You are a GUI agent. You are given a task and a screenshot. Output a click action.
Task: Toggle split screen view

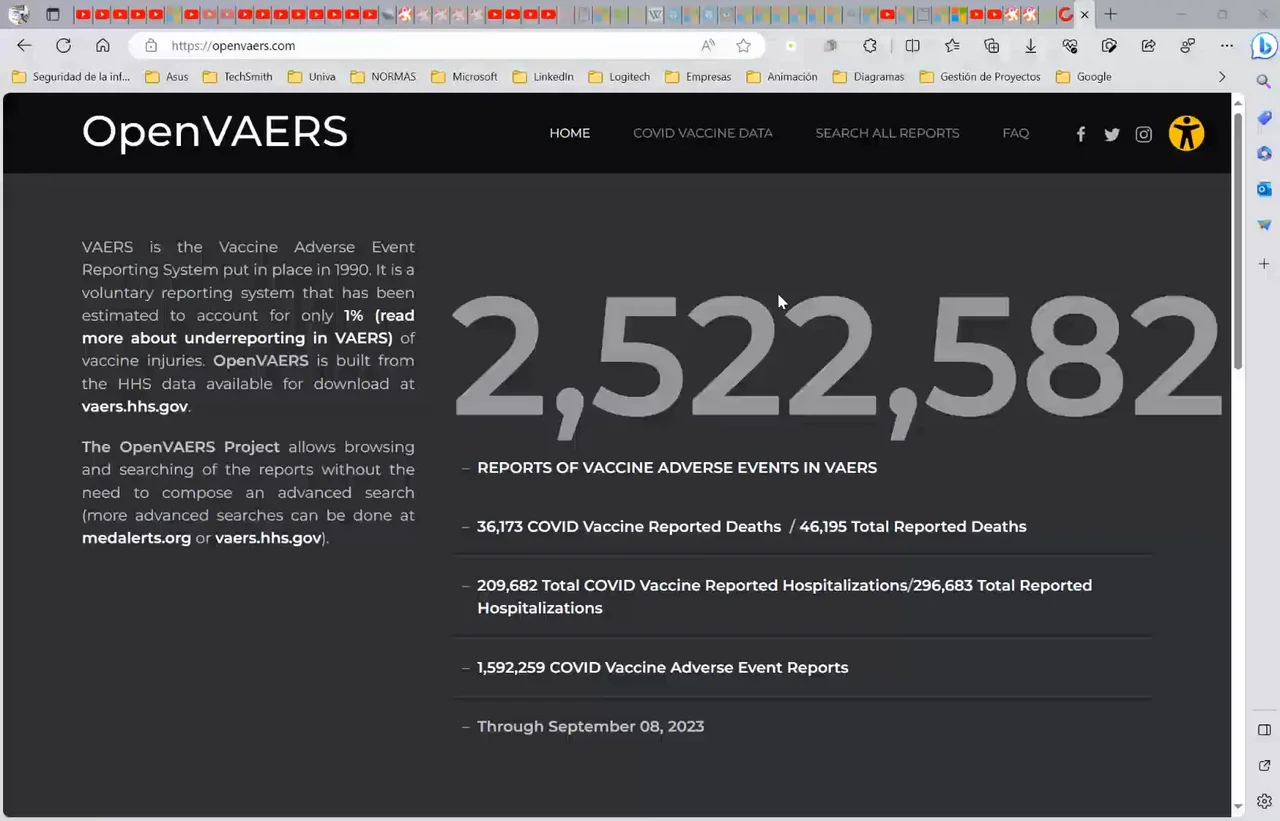point(912,45)
